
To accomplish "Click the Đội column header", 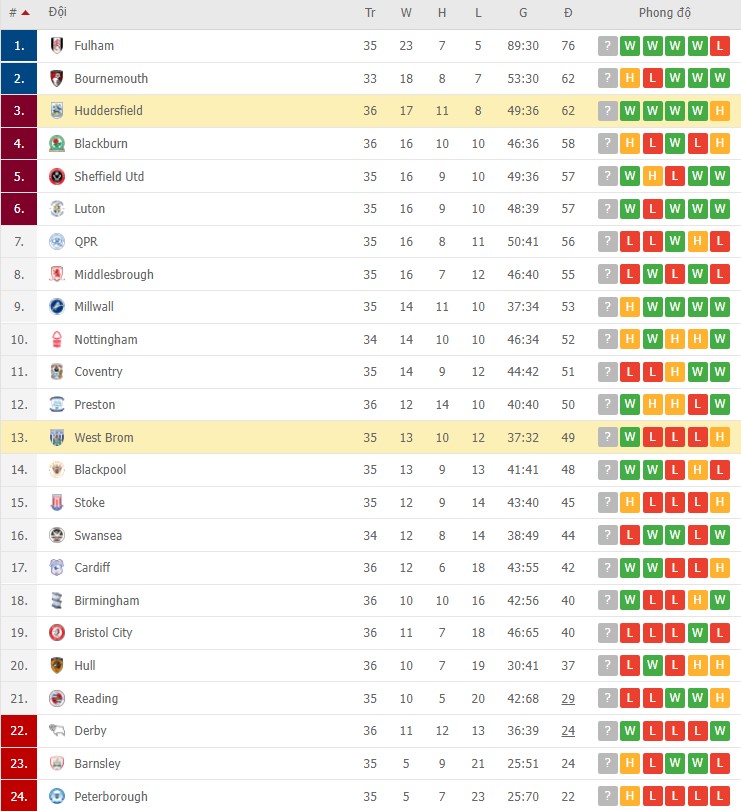I will 58,13.
